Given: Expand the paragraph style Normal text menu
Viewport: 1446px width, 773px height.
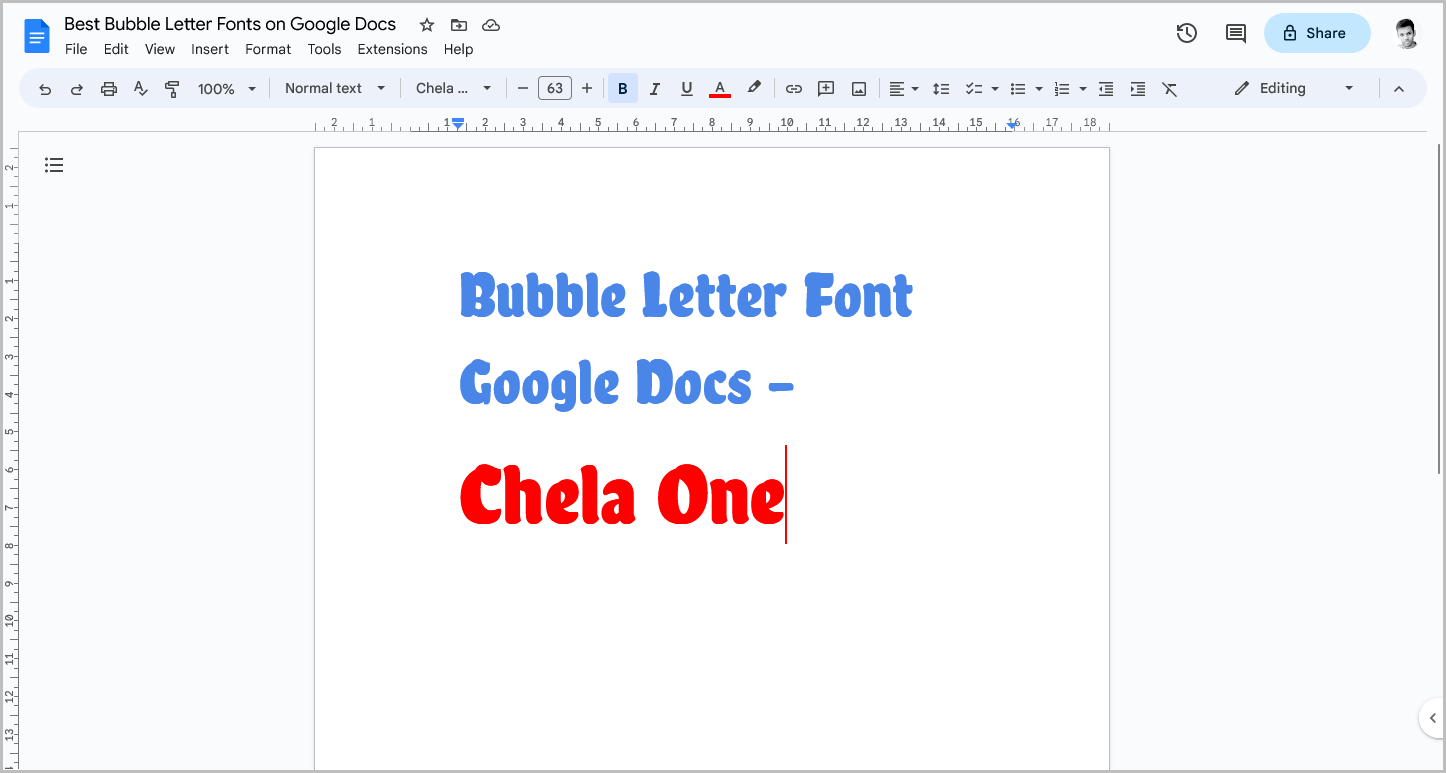Looking at the screenshot, I should click(x=334, y=88).
